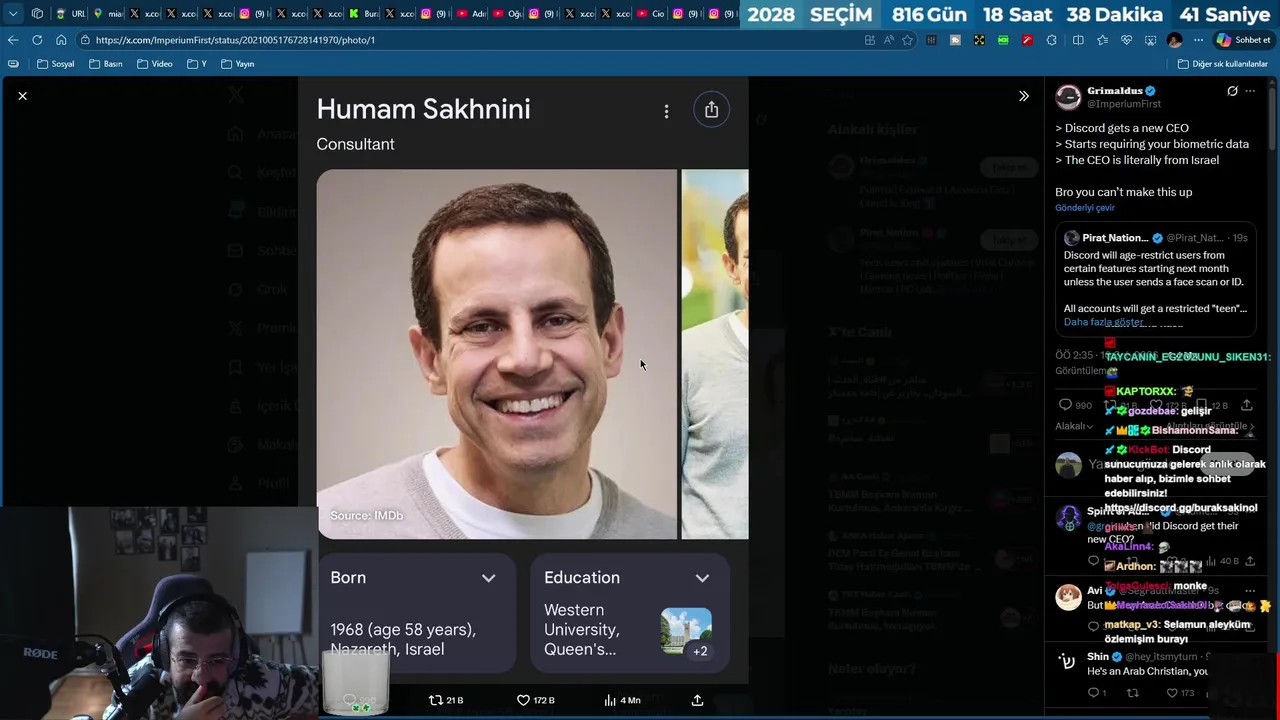Open the Basın bookmarks folder
Viewport: 1280px width, 720px height.
(106, 64)
